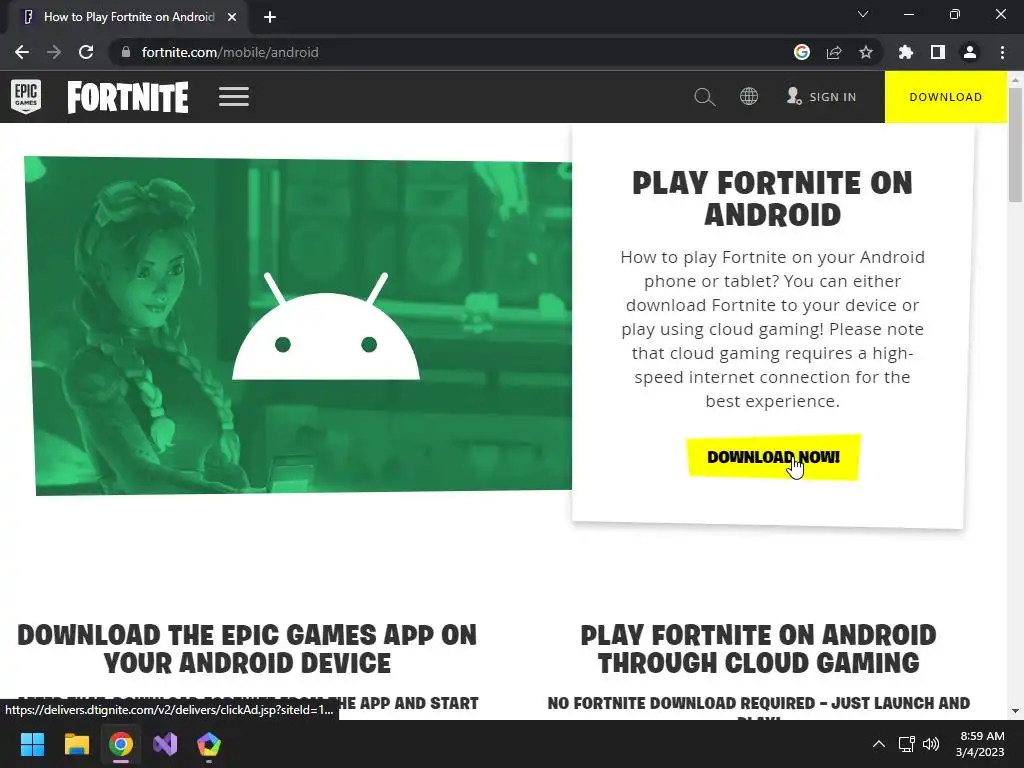Image resolution: width=1024 pixels, height=768 pixels.
Task: Click the SIGN IN link
Action: pos(822,97)
